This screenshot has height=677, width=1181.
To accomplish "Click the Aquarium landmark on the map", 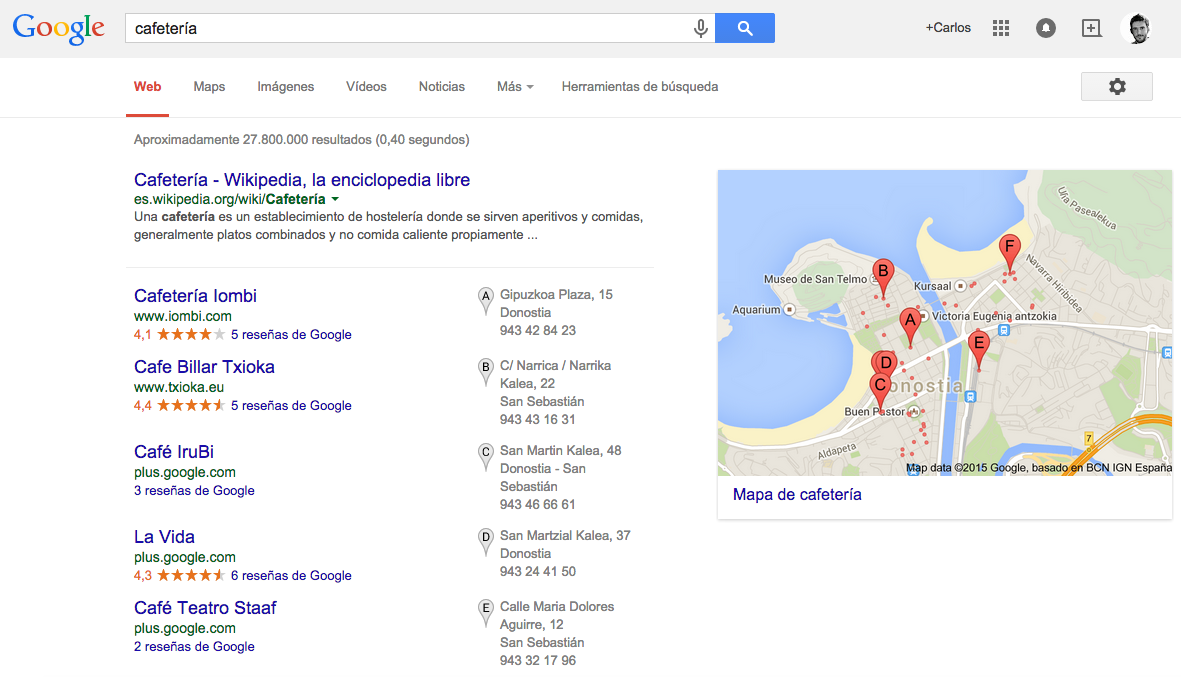I will point(764,310).
